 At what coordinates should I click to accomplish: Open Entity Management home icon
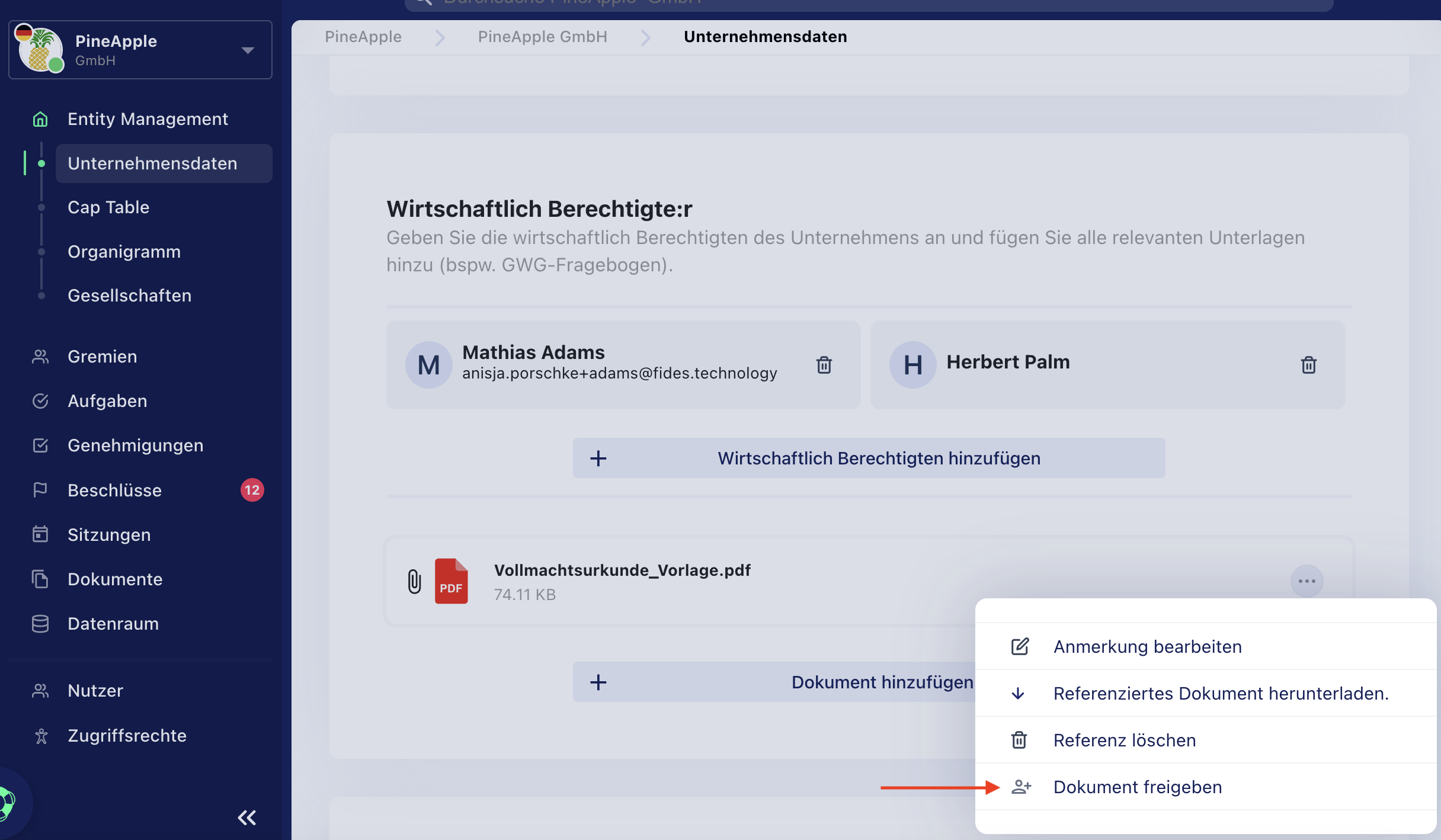point(40,119)
